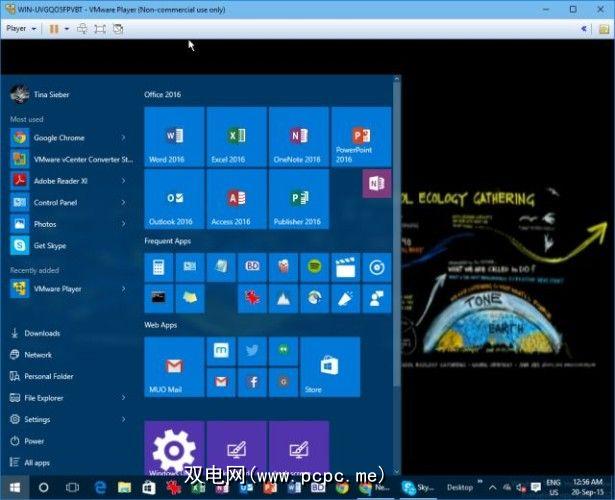Open the purple settings gear tile
Screen dimensions: 615x500
click(x=174, y=449)
